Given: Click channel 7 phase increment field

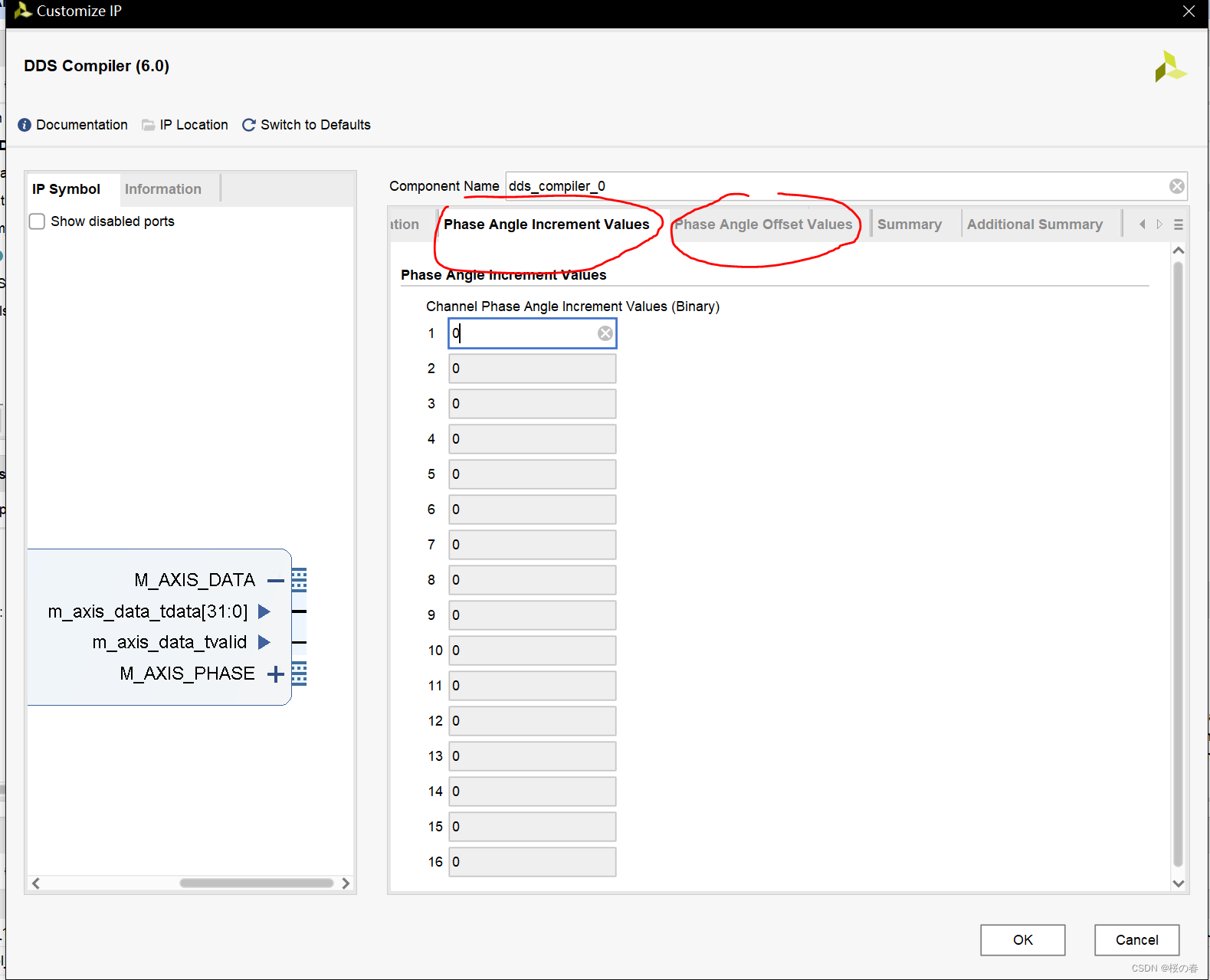Looking at the screenshot, I should click(x=533, y=545).
